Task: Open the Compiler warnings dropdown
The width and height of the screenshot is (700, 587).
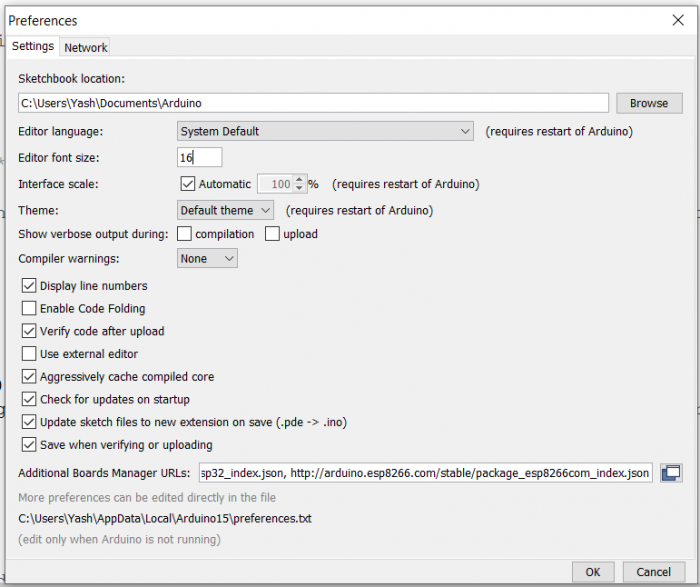Action: 207,258
